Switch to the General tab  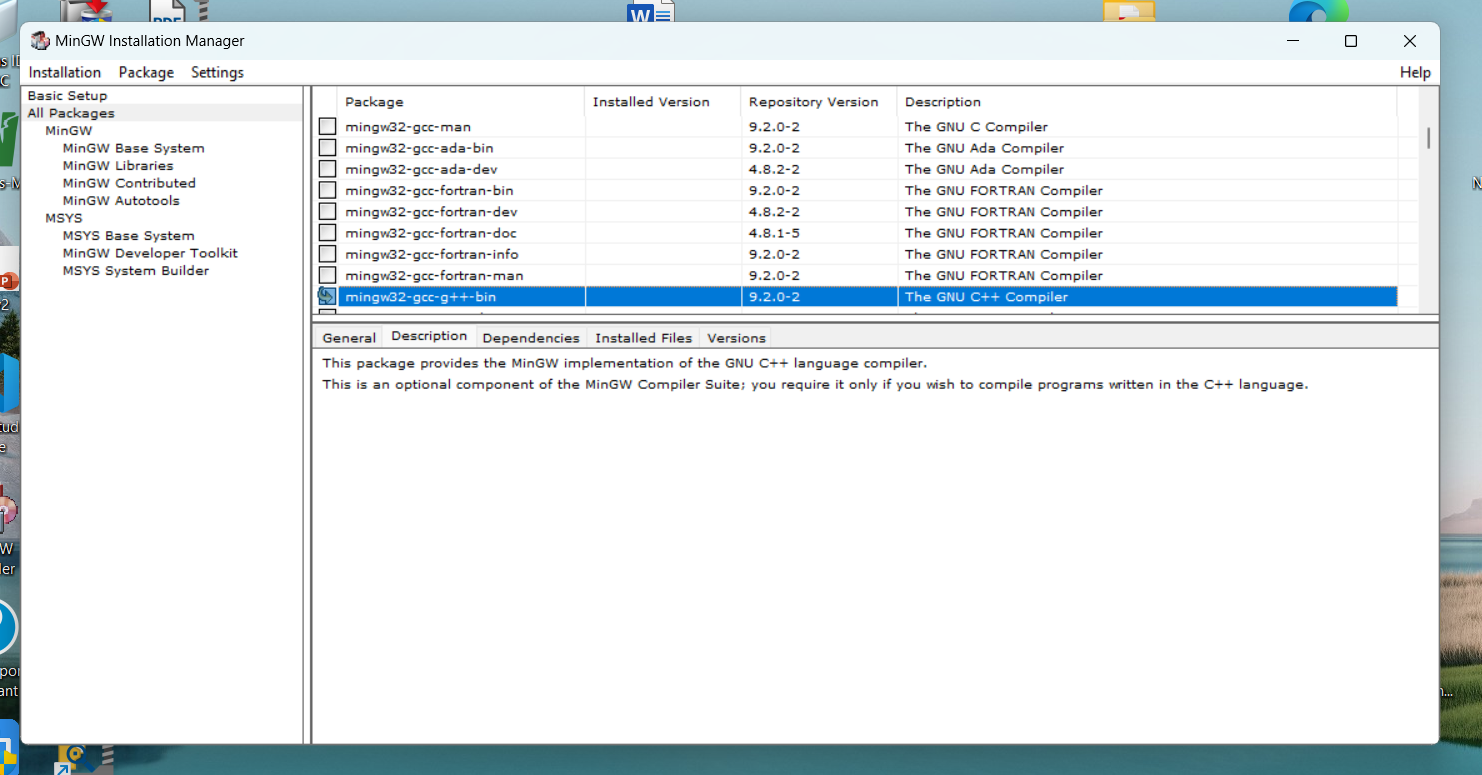(x=349, y=338)
